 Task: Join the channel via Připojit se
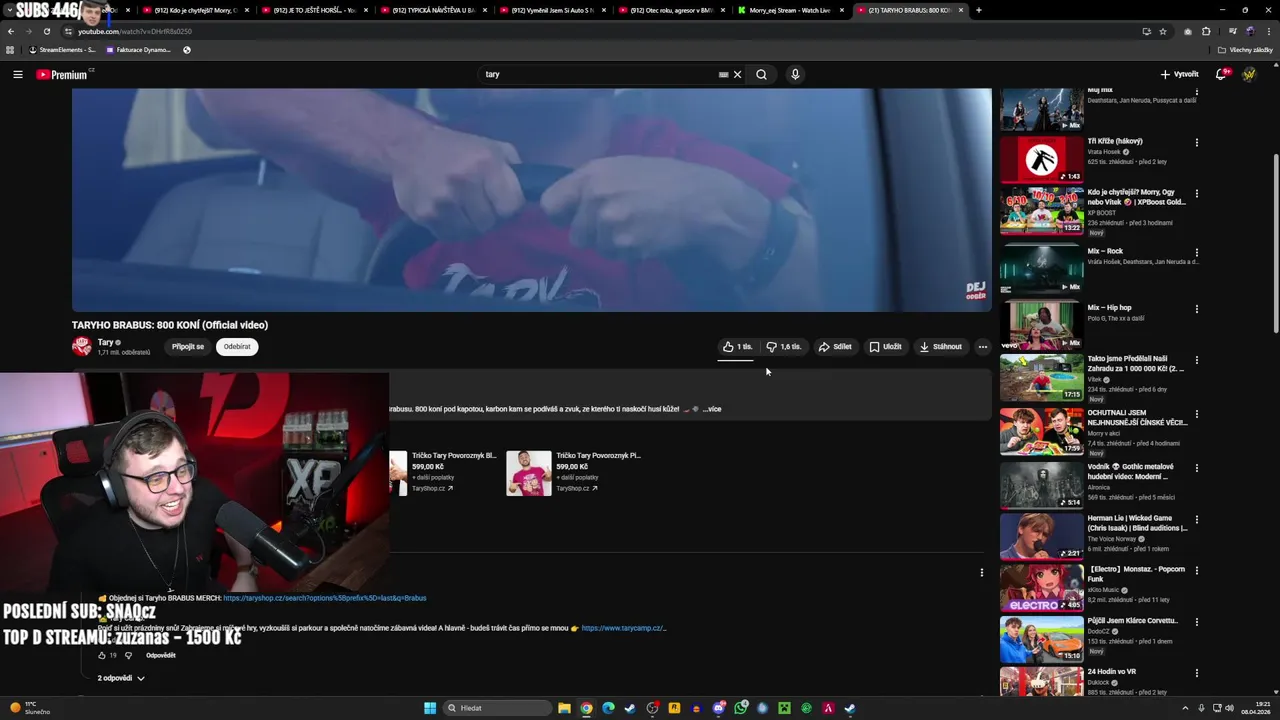(x=188, y=347)
